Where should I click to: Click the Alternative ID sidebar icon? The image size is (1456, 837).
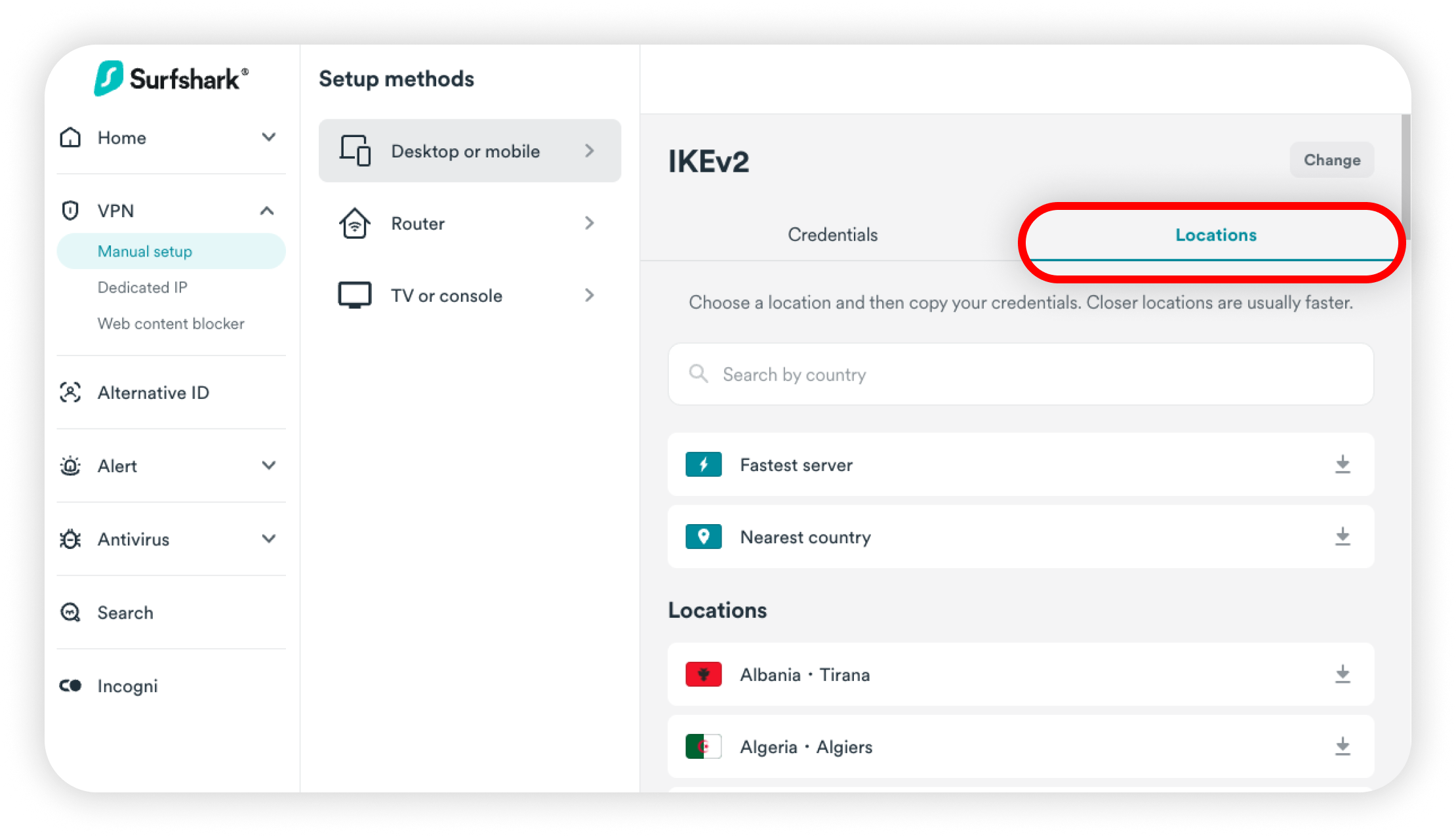pyautogui.click(x=70, y=392)
